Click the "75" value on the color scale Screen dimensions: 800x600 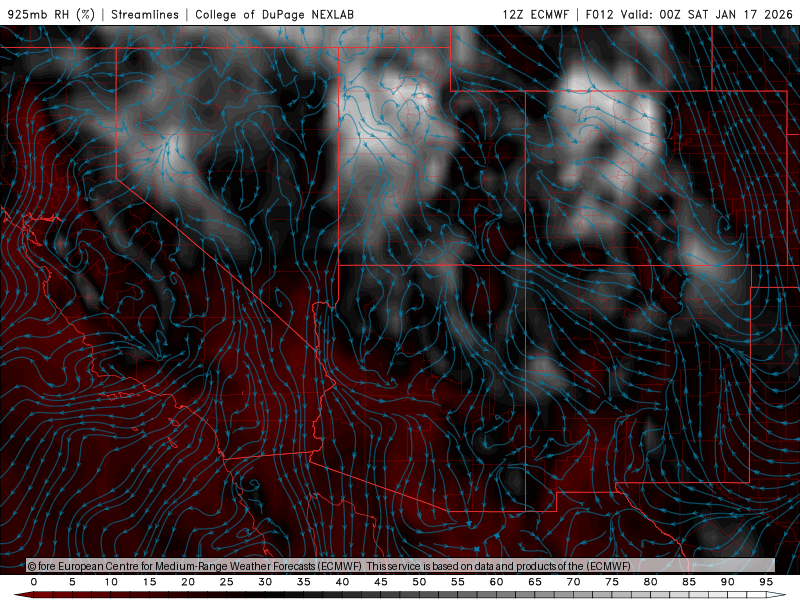[x=612, y=582]
